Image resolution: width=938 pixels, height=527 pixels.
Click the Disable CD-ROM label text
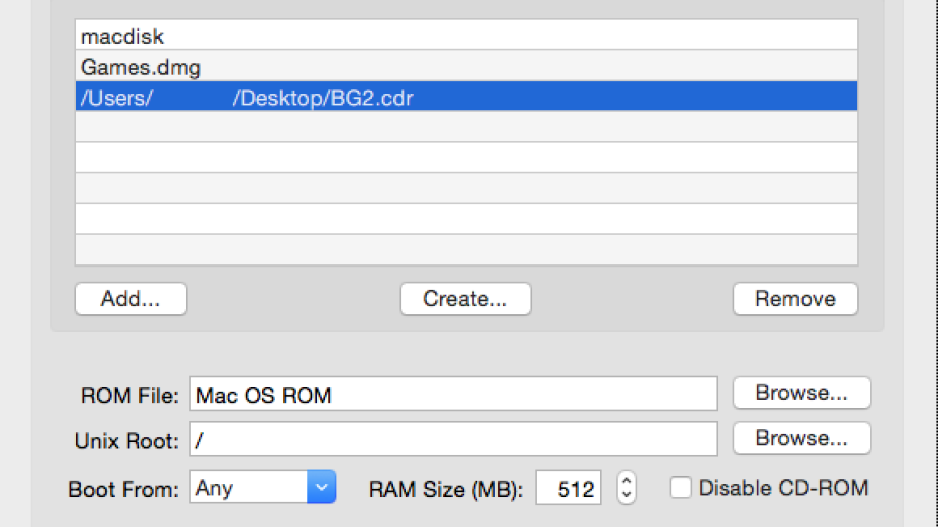pos(783,488)
